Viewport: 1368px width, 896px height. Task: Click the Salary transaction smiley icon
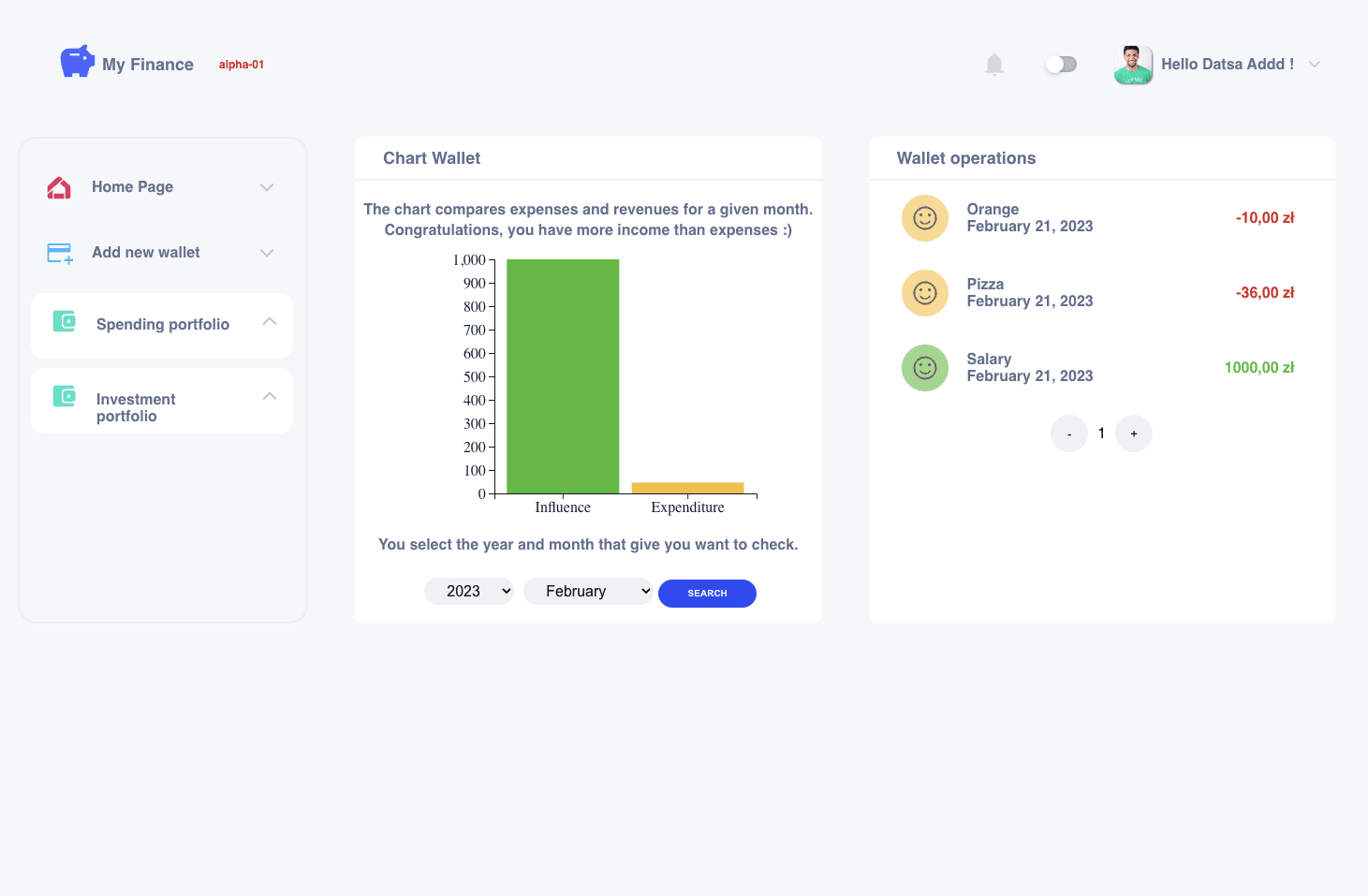tap(925, 368)
